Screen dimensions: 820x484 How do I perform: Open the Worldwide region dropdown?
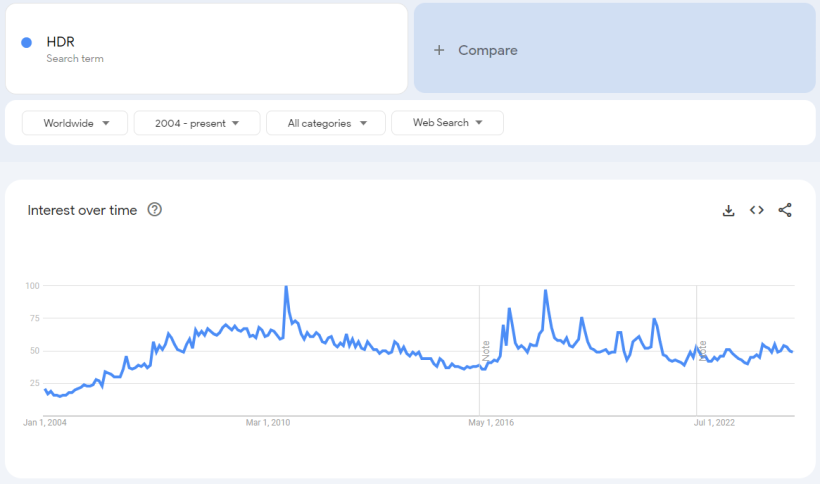pyautogui.click(x=76, y=123)
